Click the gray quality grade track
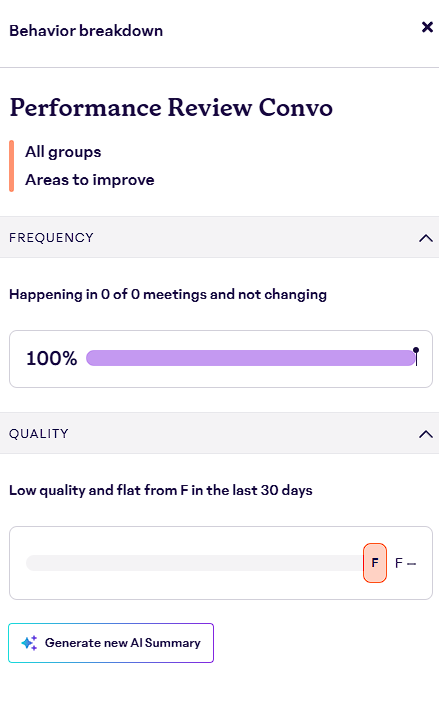 (x=194, y=563)
